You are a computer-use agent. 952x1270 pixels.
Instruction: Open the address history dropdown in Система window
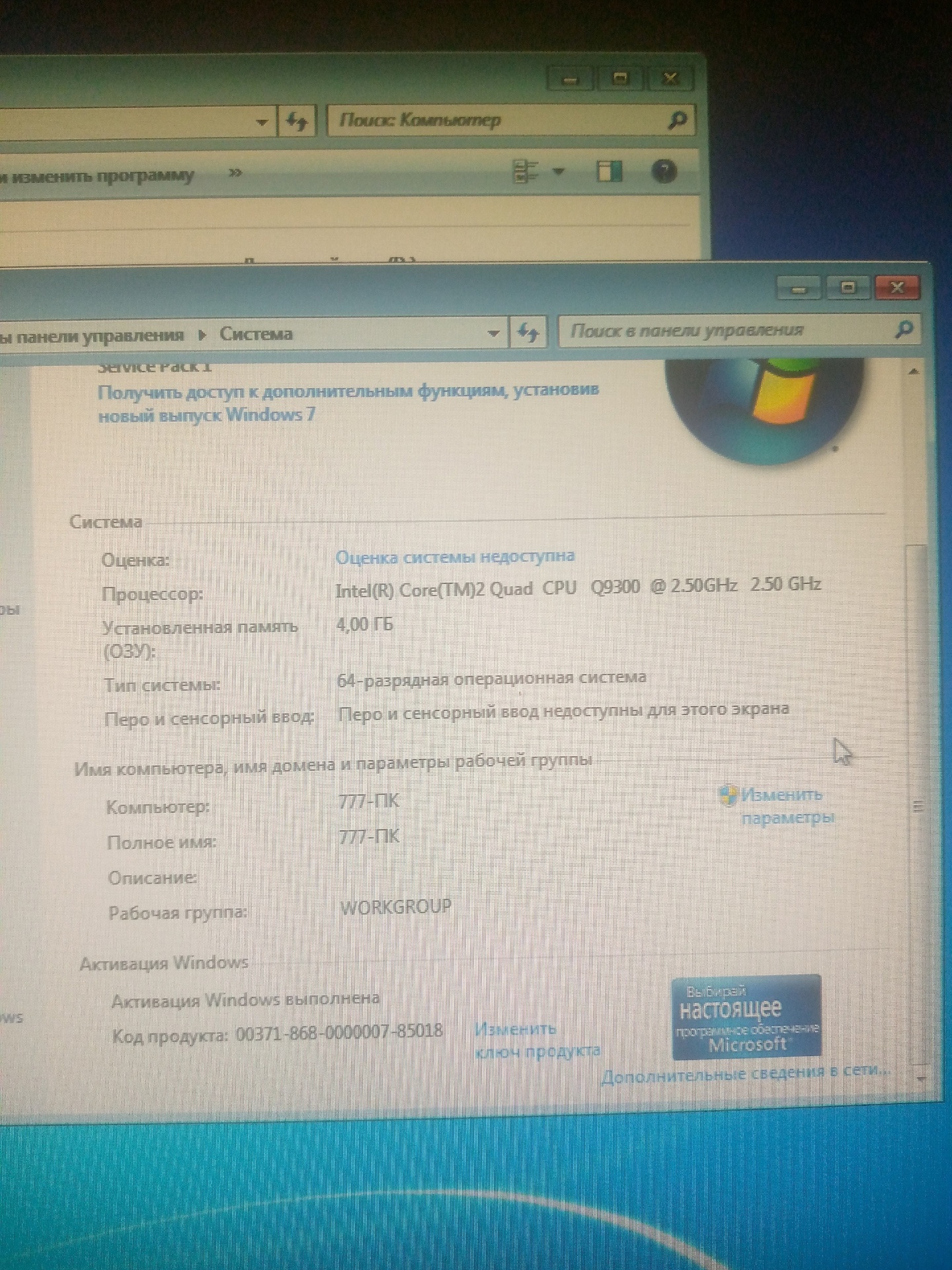point(493,333)
